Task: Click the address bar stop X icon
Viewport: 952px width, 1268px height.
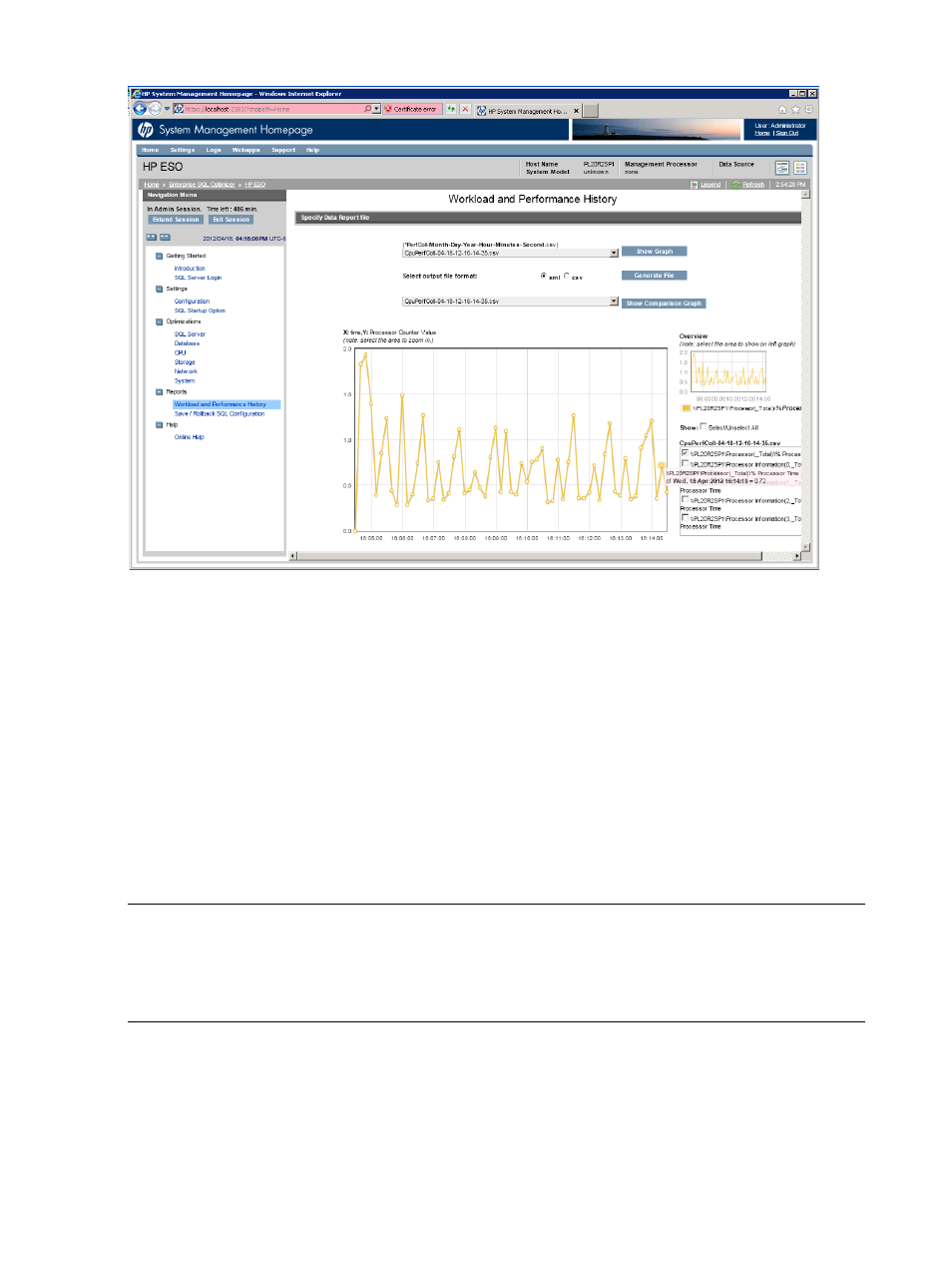Action: pyautogui.click(x=465, y=109)
